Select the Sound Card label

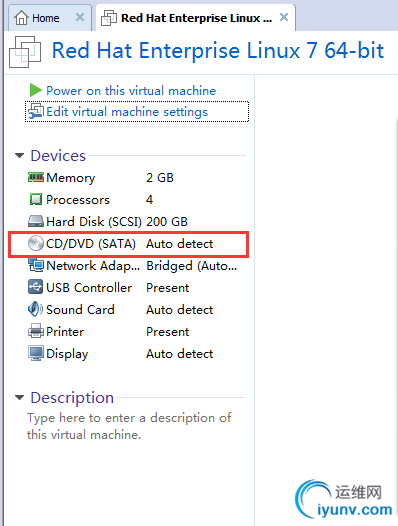(x=80, y=310)
